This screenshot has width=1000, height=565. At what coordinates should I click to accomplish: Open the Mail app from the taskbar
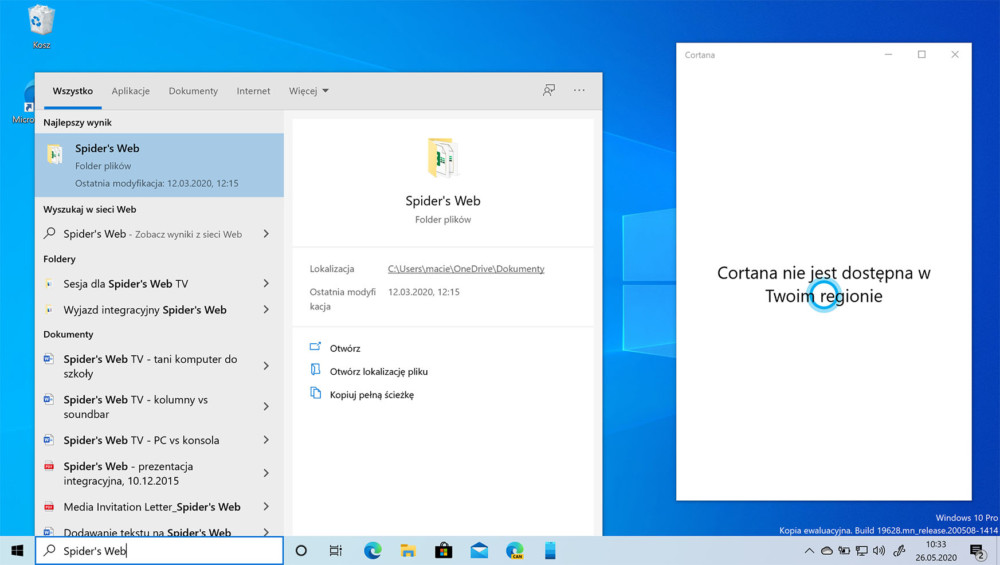pos(479,550)
